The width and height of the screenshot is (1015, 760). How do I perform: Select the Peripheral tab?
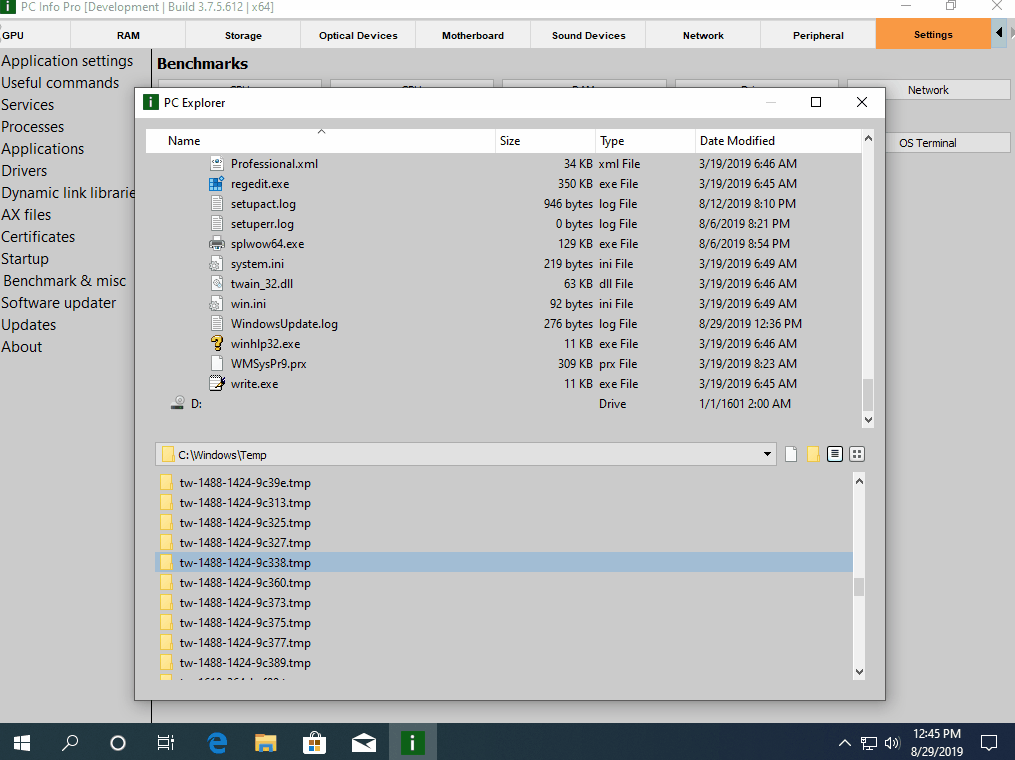[x=818, y=35]
